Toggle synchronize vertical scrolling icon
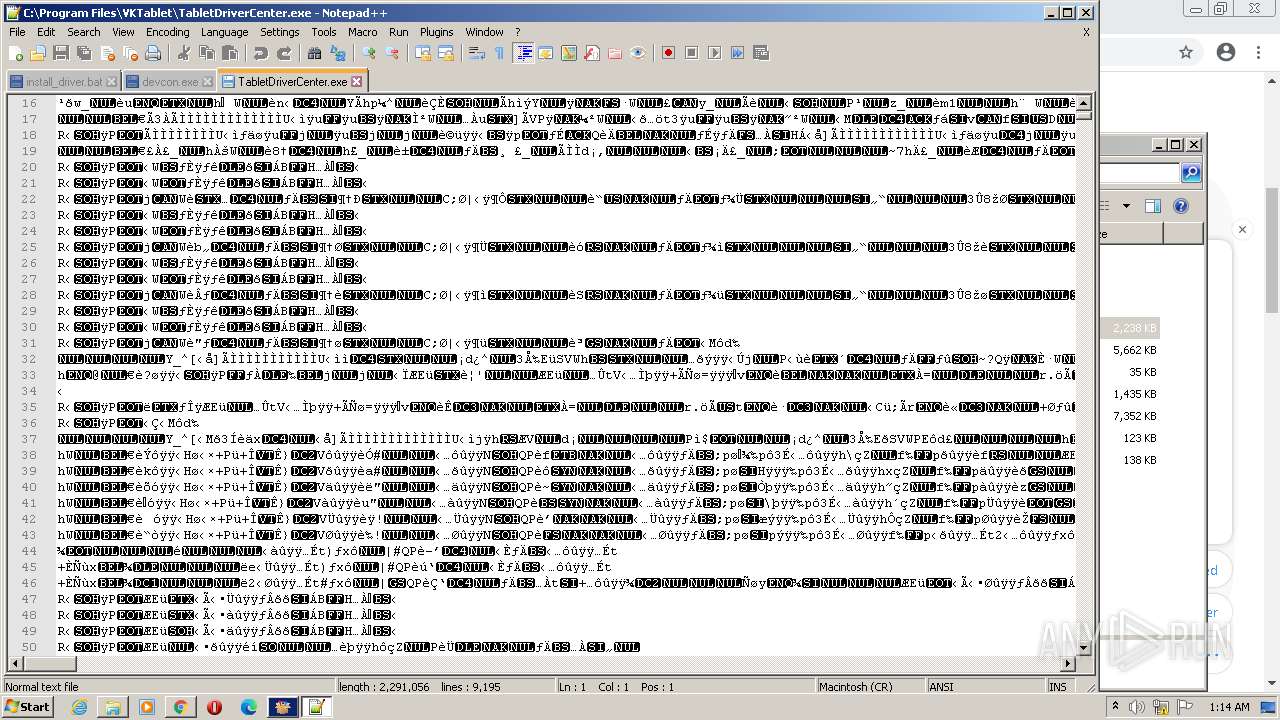The height and width of the screenshot is (720, 1280). coord(423,53)
